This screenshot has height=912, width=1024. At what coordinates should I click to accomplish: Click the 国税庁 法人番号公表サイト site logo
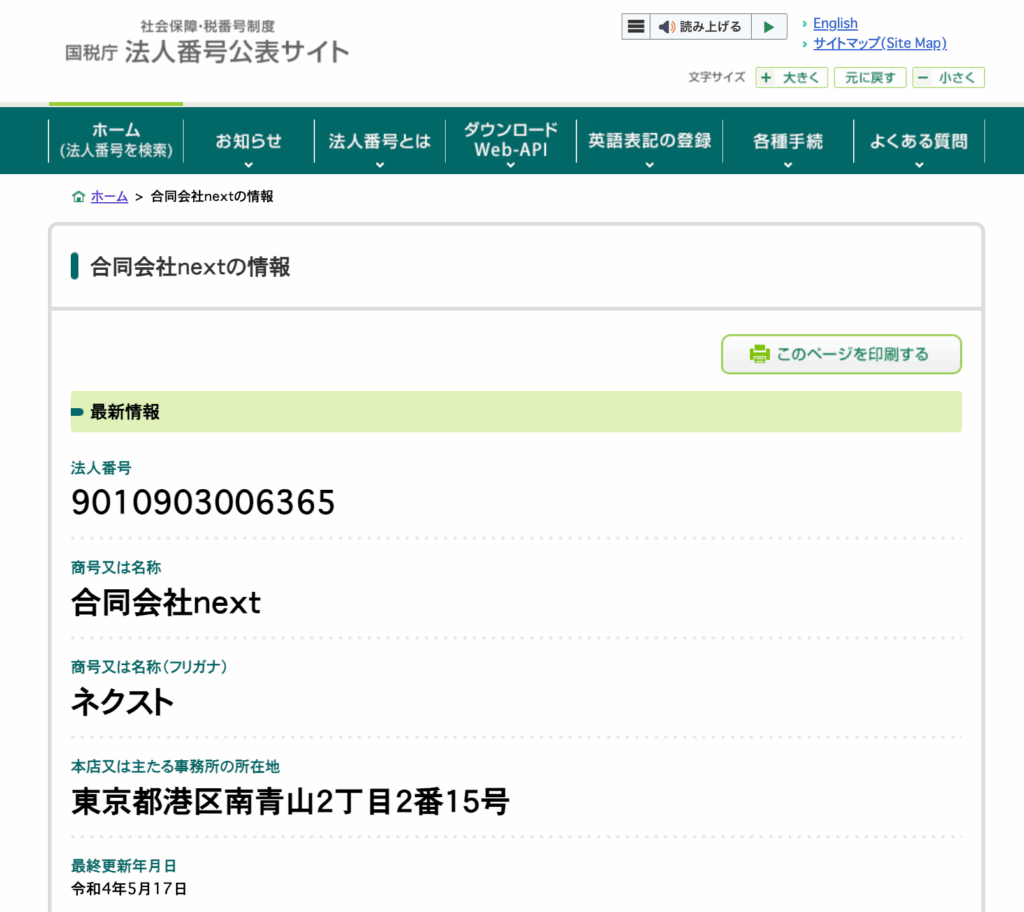(x=207, y=43)
